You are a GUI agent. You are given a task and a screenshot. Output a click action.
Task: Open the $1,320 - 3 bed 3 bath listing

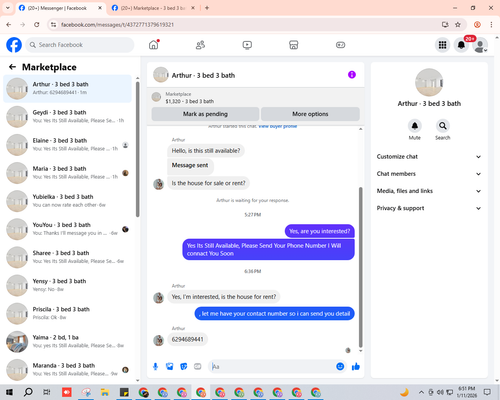pos(190,101)
